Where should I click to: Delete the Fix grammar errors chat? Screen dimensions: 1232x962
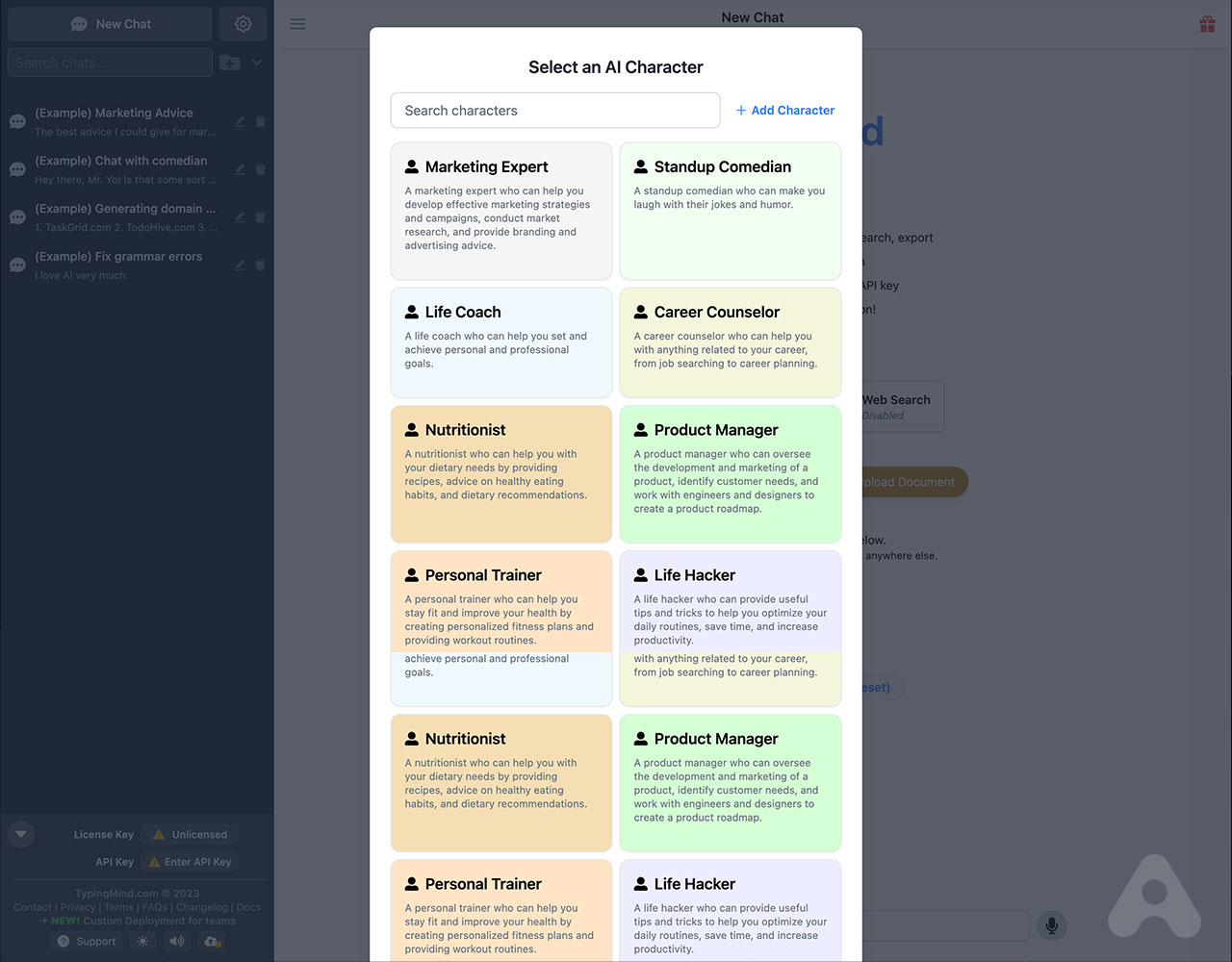(260, 266)
